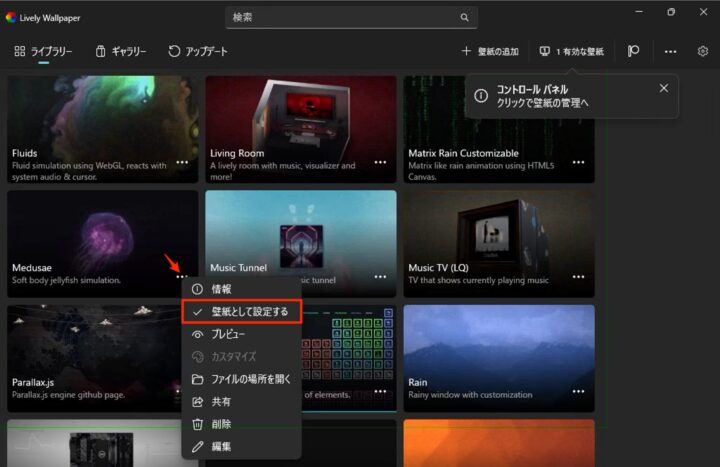This screenshot has height=467, width=720.
Task: Click the 'Parallax.js engine github page.' description
Action: (68, 394)
